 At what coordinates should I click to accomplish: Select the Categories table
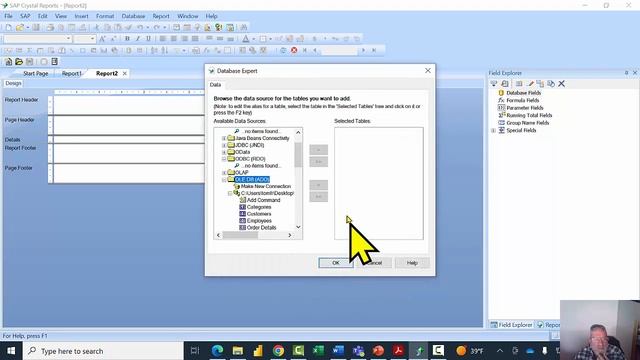[259, 207]
